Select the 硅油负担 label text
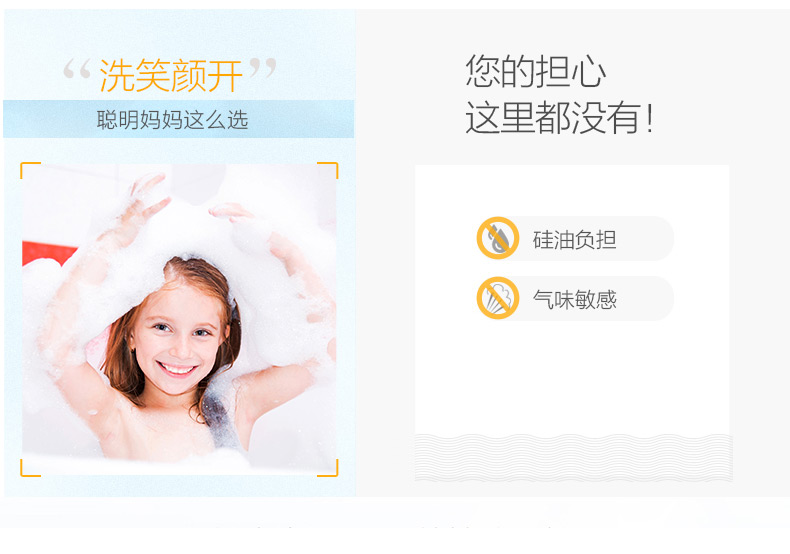 [x=574, y=240]
